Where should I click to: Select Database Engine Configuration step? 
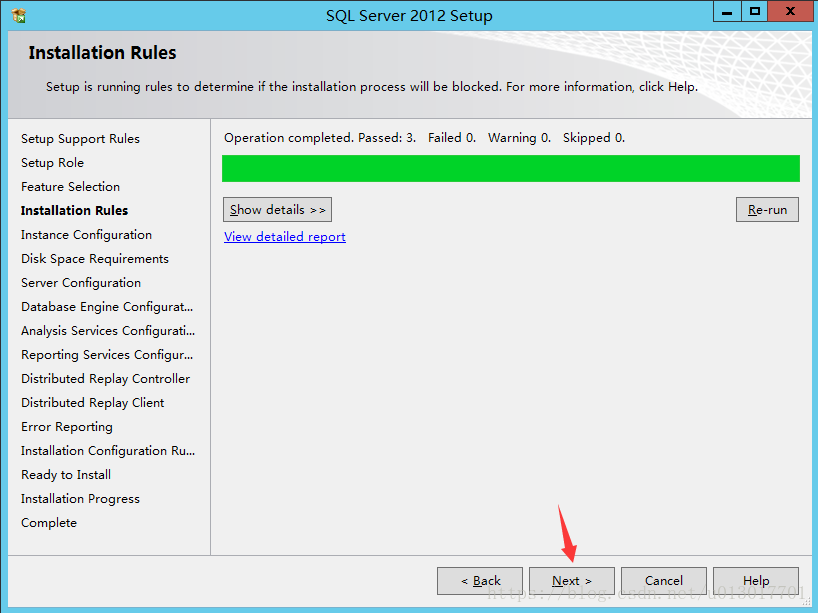tap(107, 307)
